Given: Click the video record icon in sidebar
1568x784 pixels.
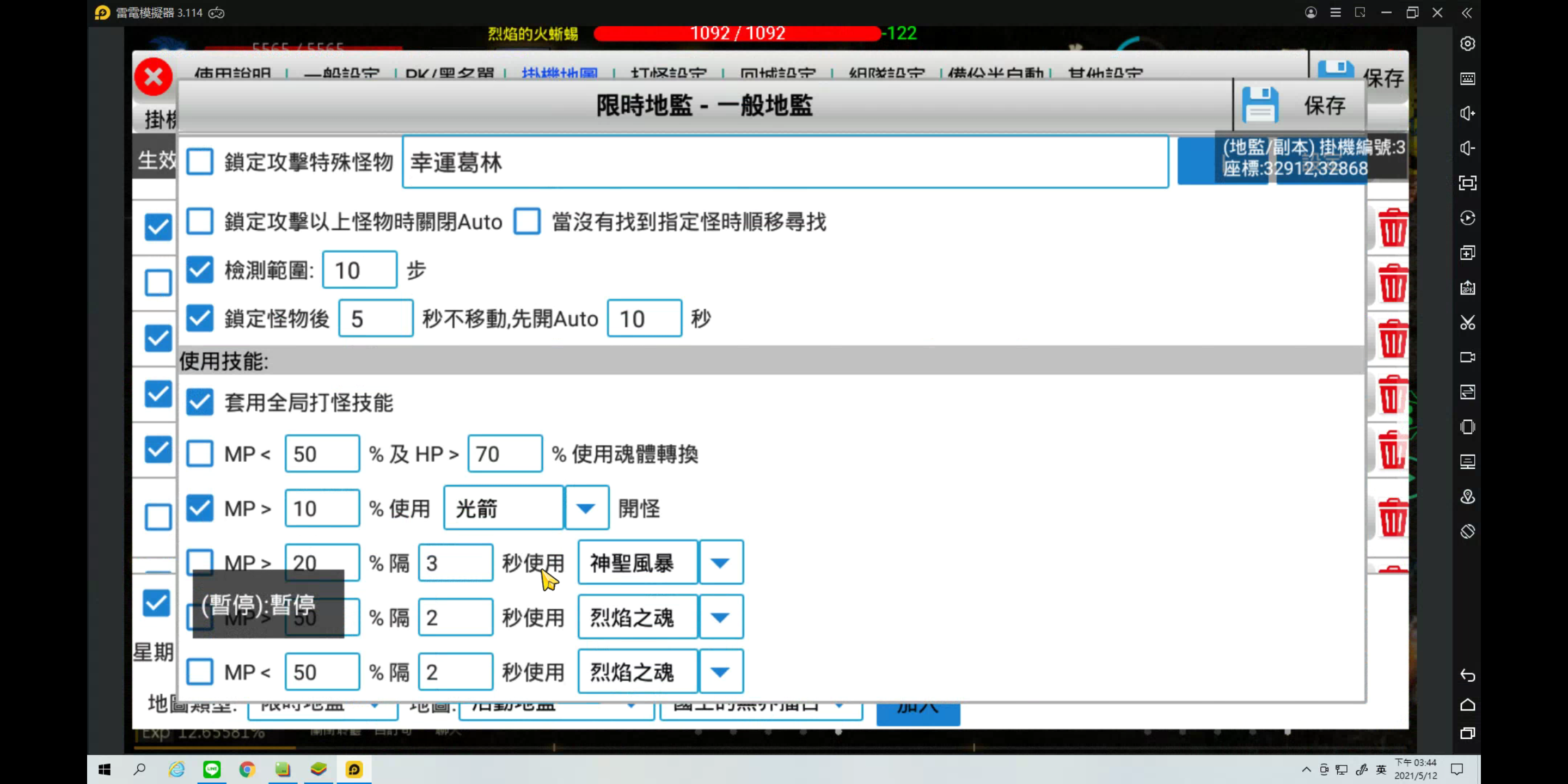Looking at the screenshot, I should pyautogui.click(x=1468, y=357).
